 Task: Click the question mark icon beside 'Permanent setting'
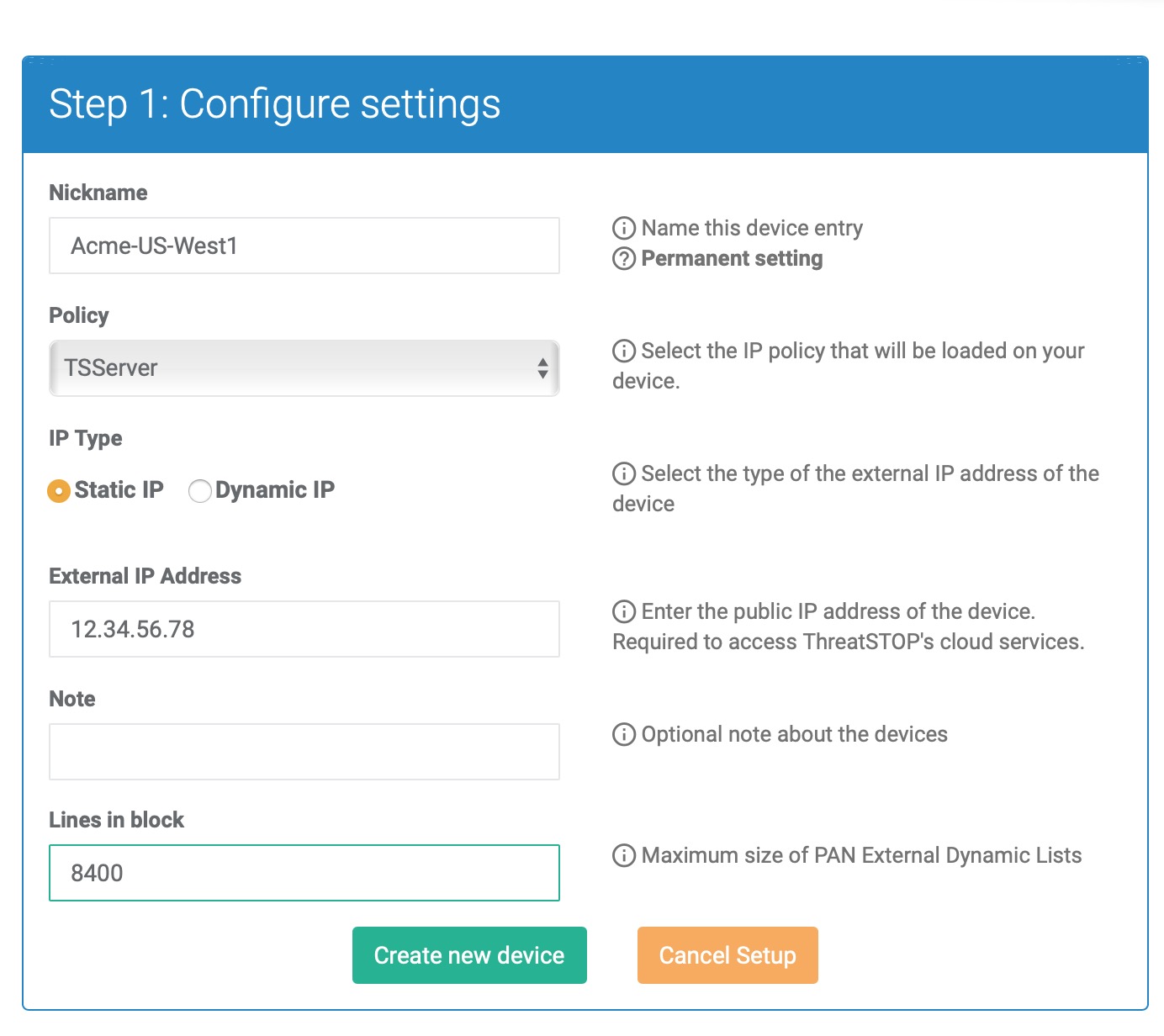click(624, 258)
